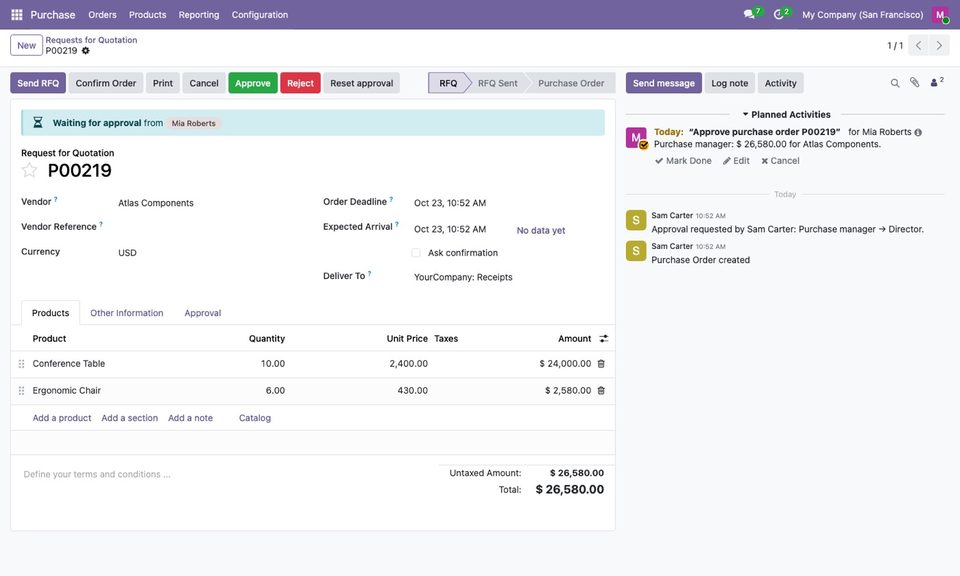Open the activities clock icon

pos(779,14)
